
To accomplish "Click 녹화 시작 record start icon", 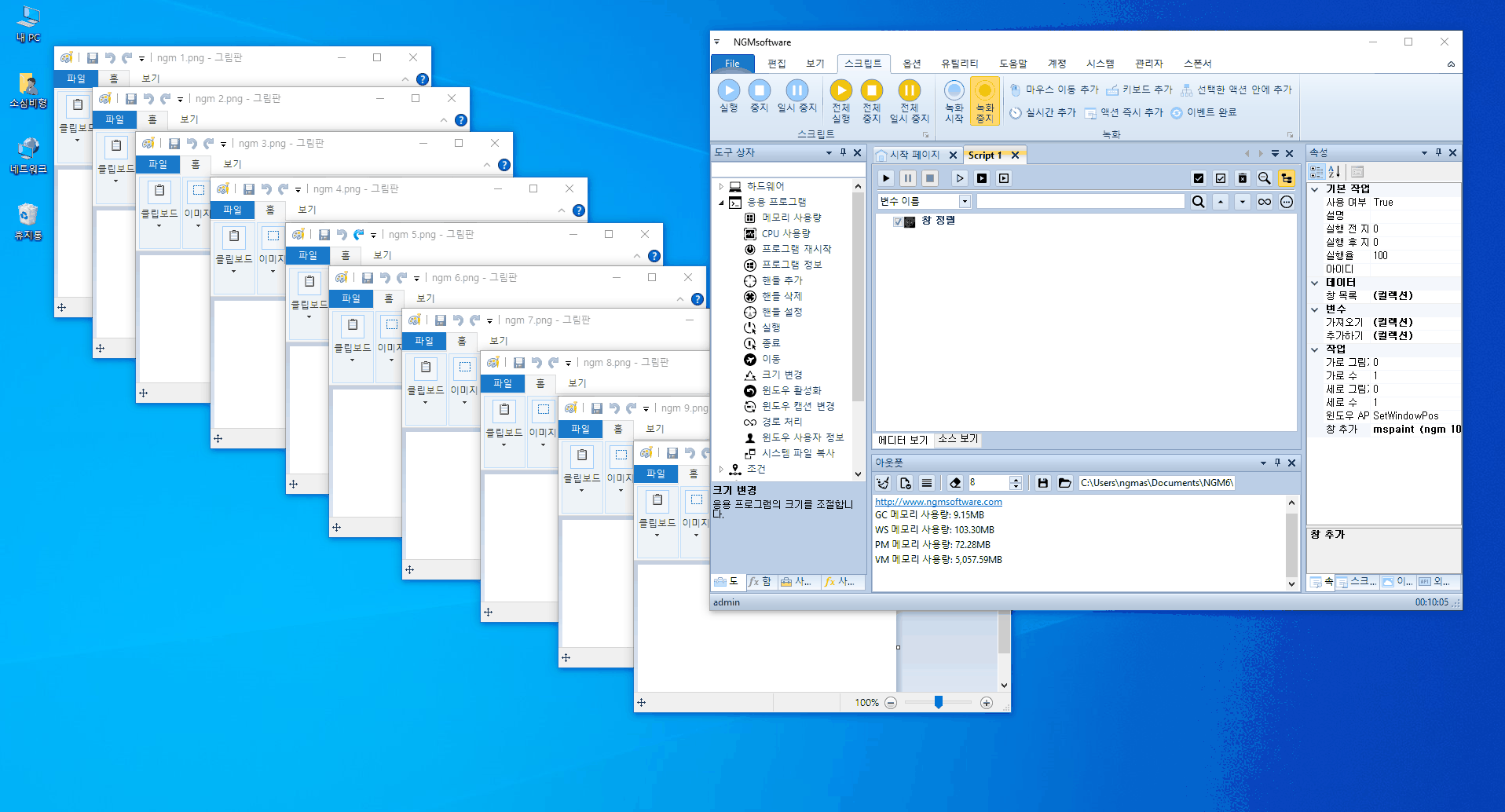I will (x=954, y=101).
